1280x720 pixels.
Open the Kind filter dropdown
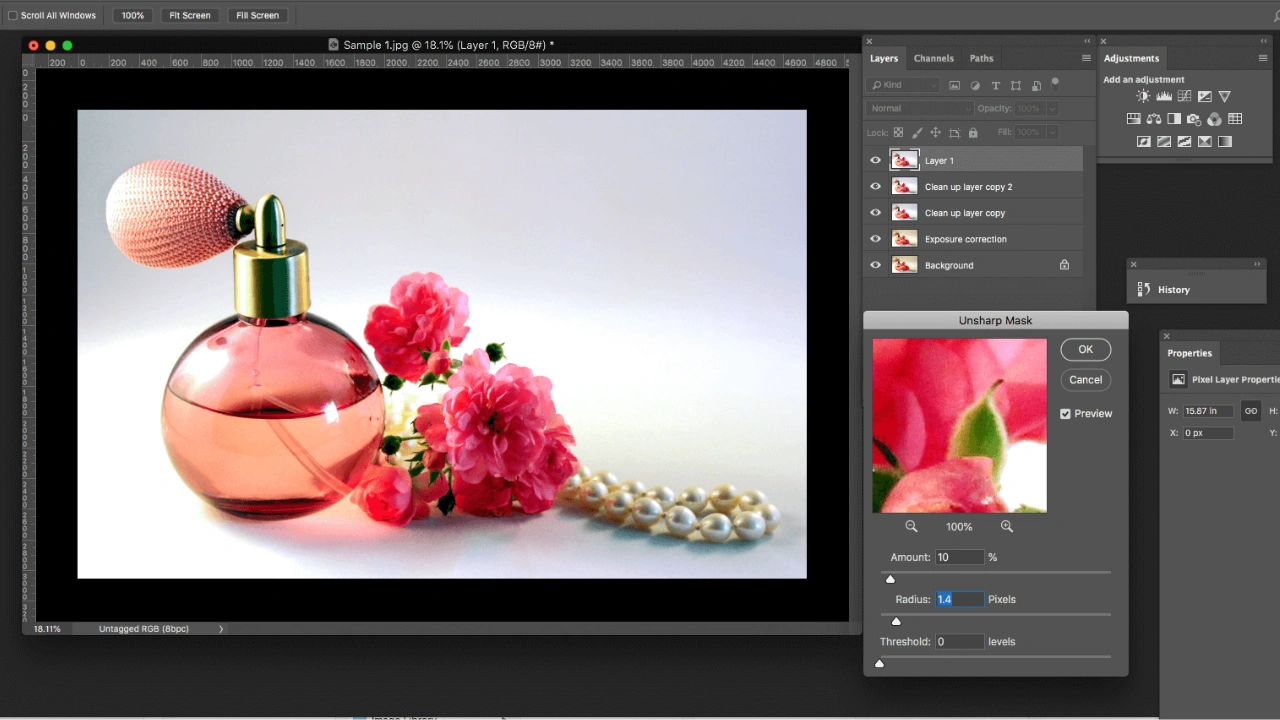[x=903, y=85]
